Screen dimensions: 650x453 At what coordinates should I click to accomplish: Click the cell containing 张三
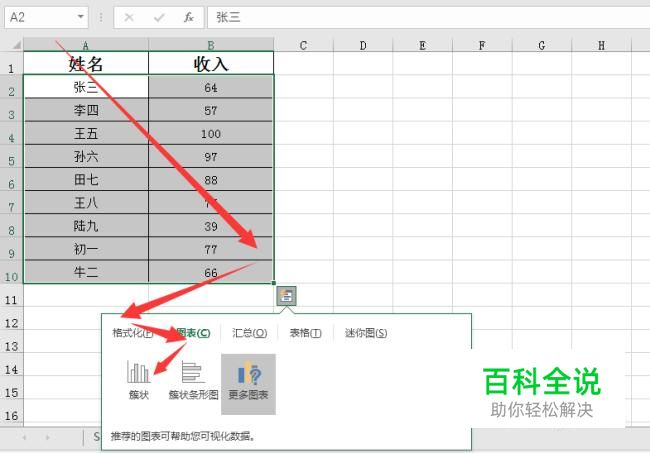(86, 87)
